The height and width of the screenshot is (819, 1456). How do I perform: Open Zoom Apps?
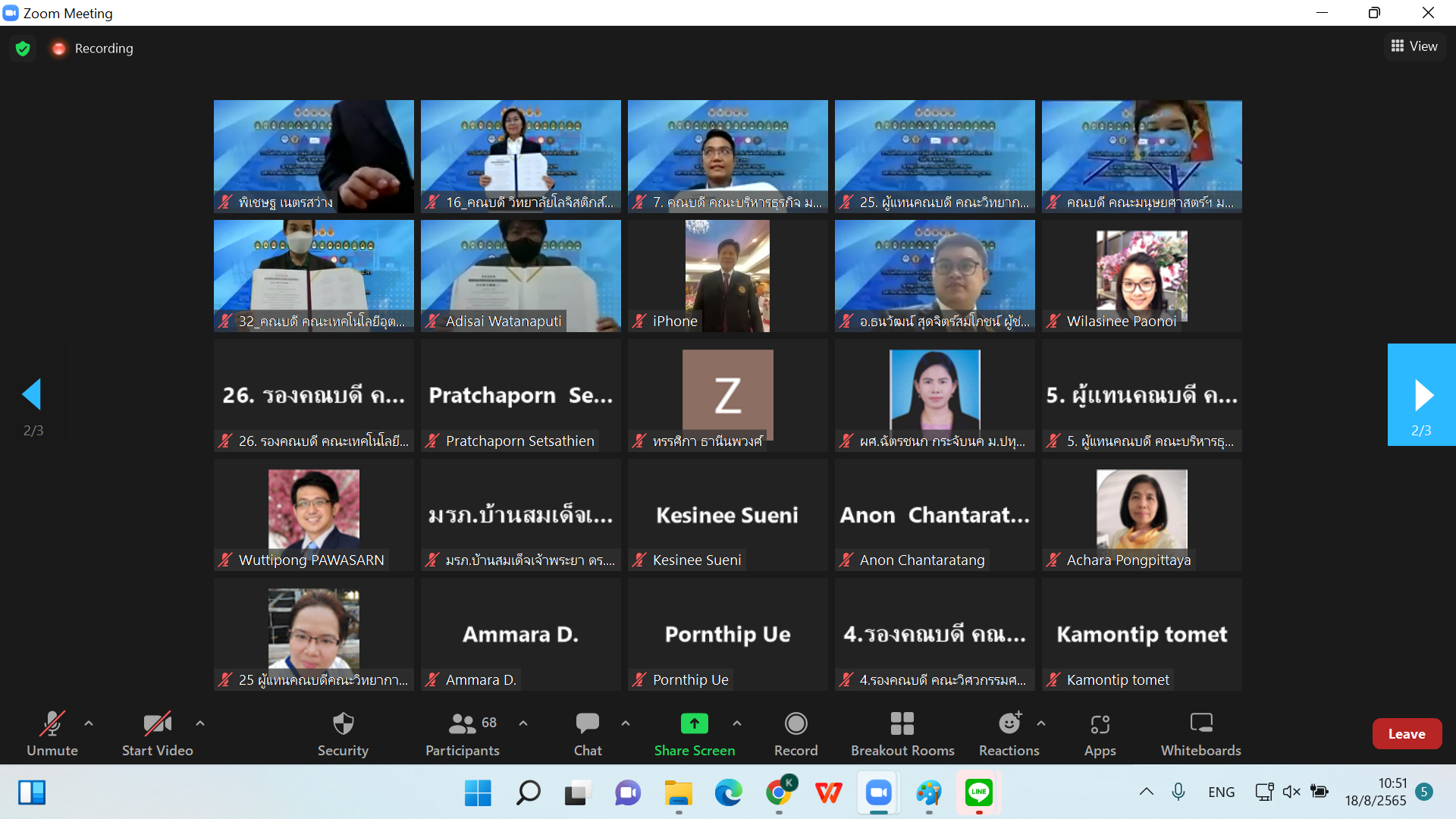(1100, 733)
